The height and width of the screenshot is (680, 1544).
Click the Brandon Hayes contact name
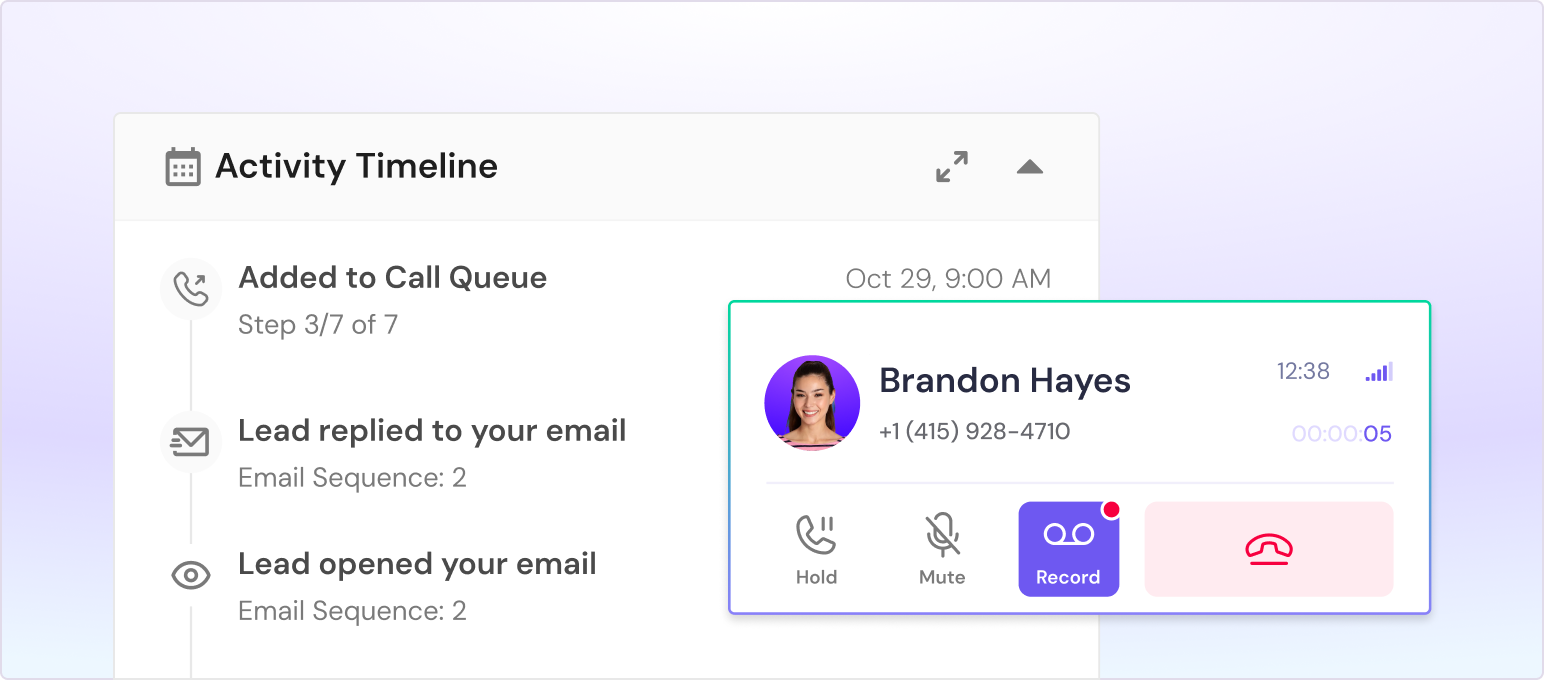pos(1005,381)
